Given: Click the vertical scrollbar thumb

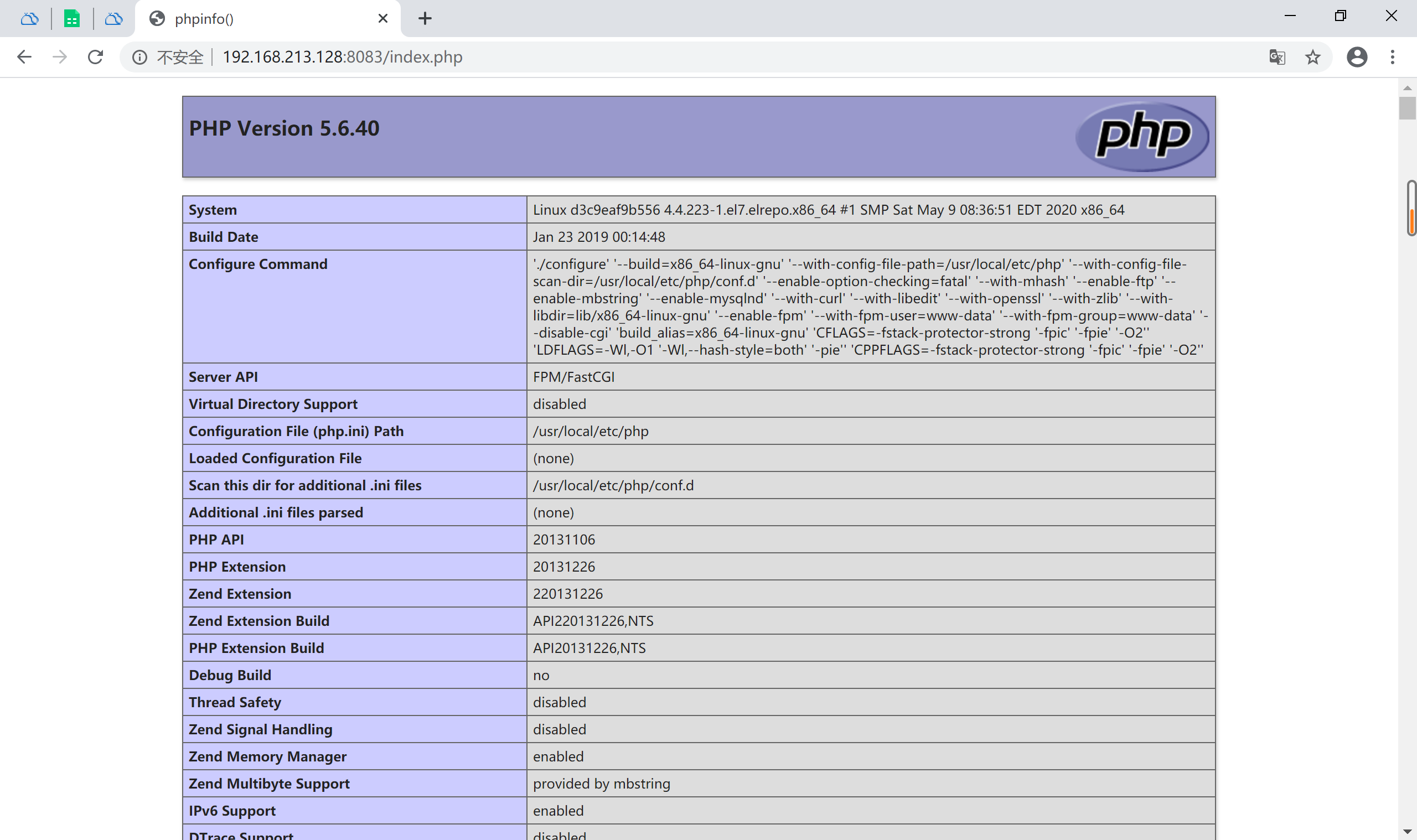Looking at the screenshot, I should coord(1407,108).
